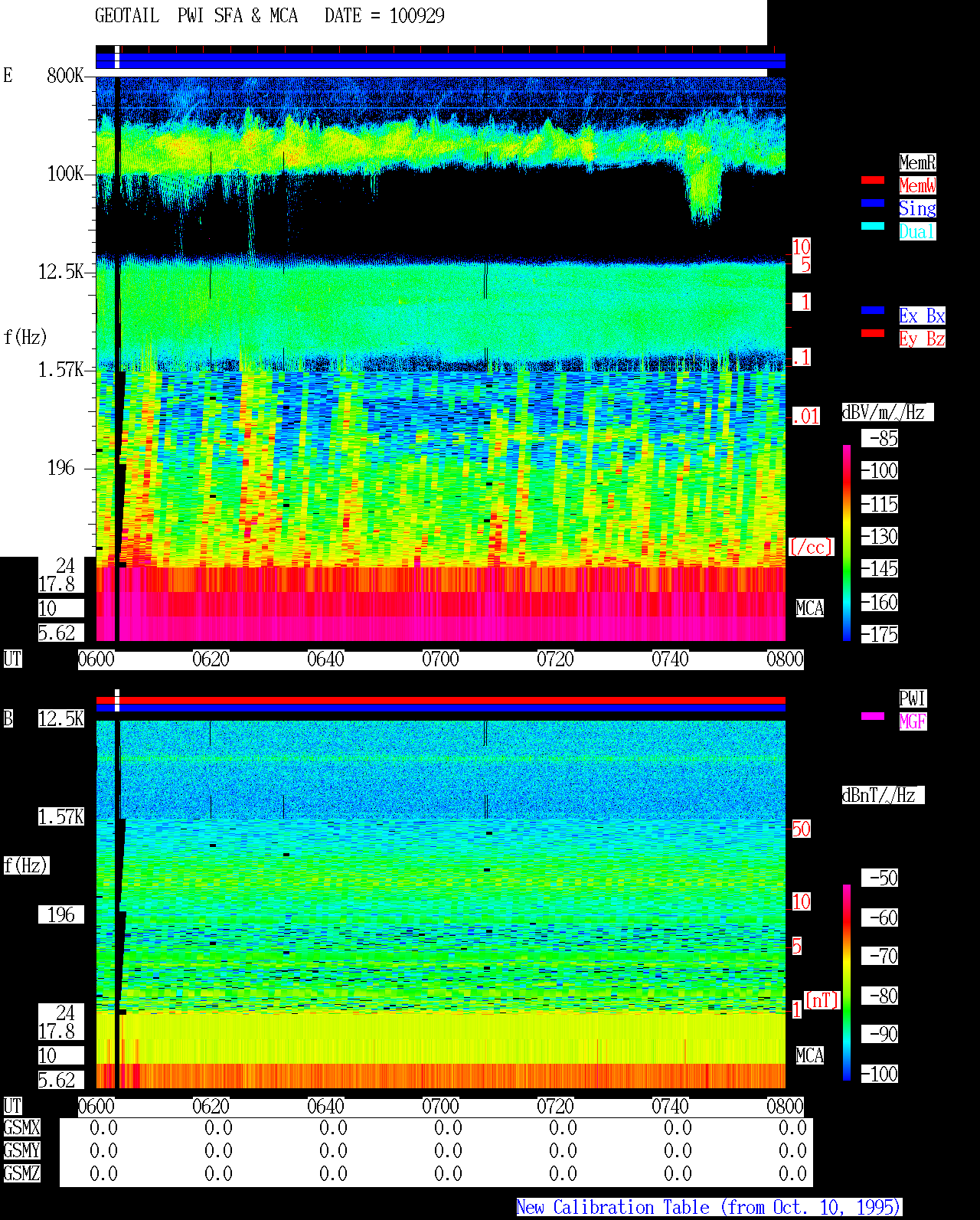Click the 0740 tick on lower UT axis
The image size is (980, 1220).
(x=670, y=1107)
